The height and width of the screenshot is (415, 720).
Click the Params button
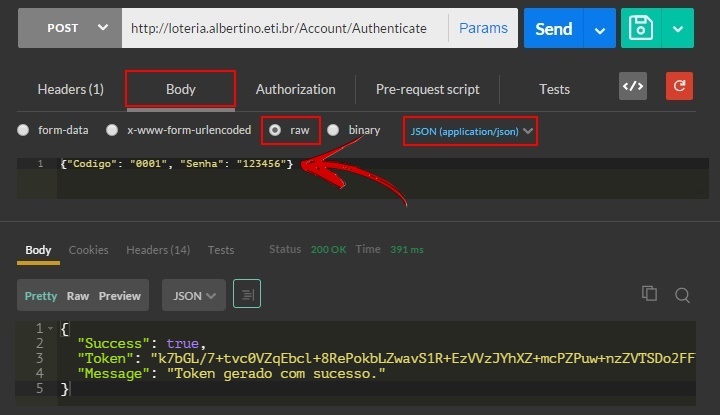click(x=483, y=28)
